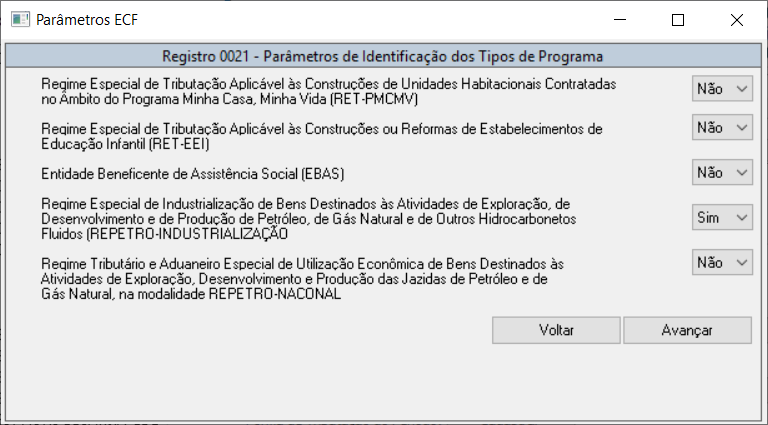
Task: Expand the REPETRO-NACONAL Não dropdown
Action: coord(722,262)
